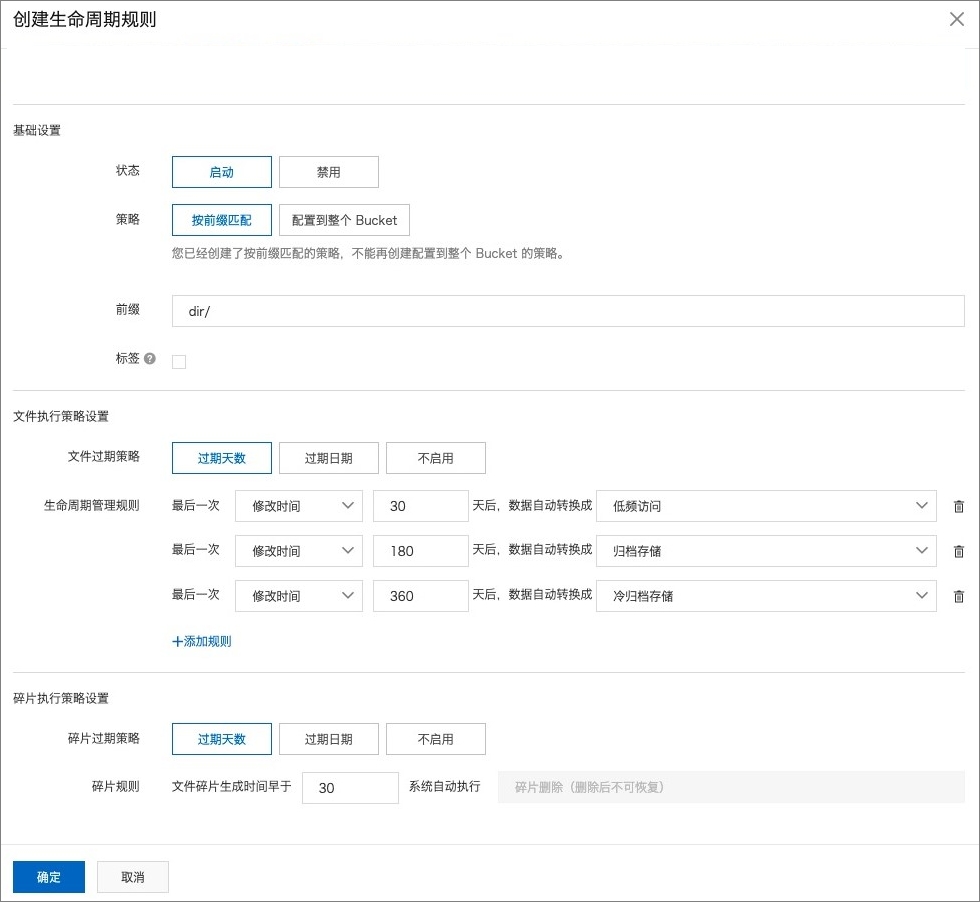Select 不启用 under 碎片过期策略

tap(435, 739)
